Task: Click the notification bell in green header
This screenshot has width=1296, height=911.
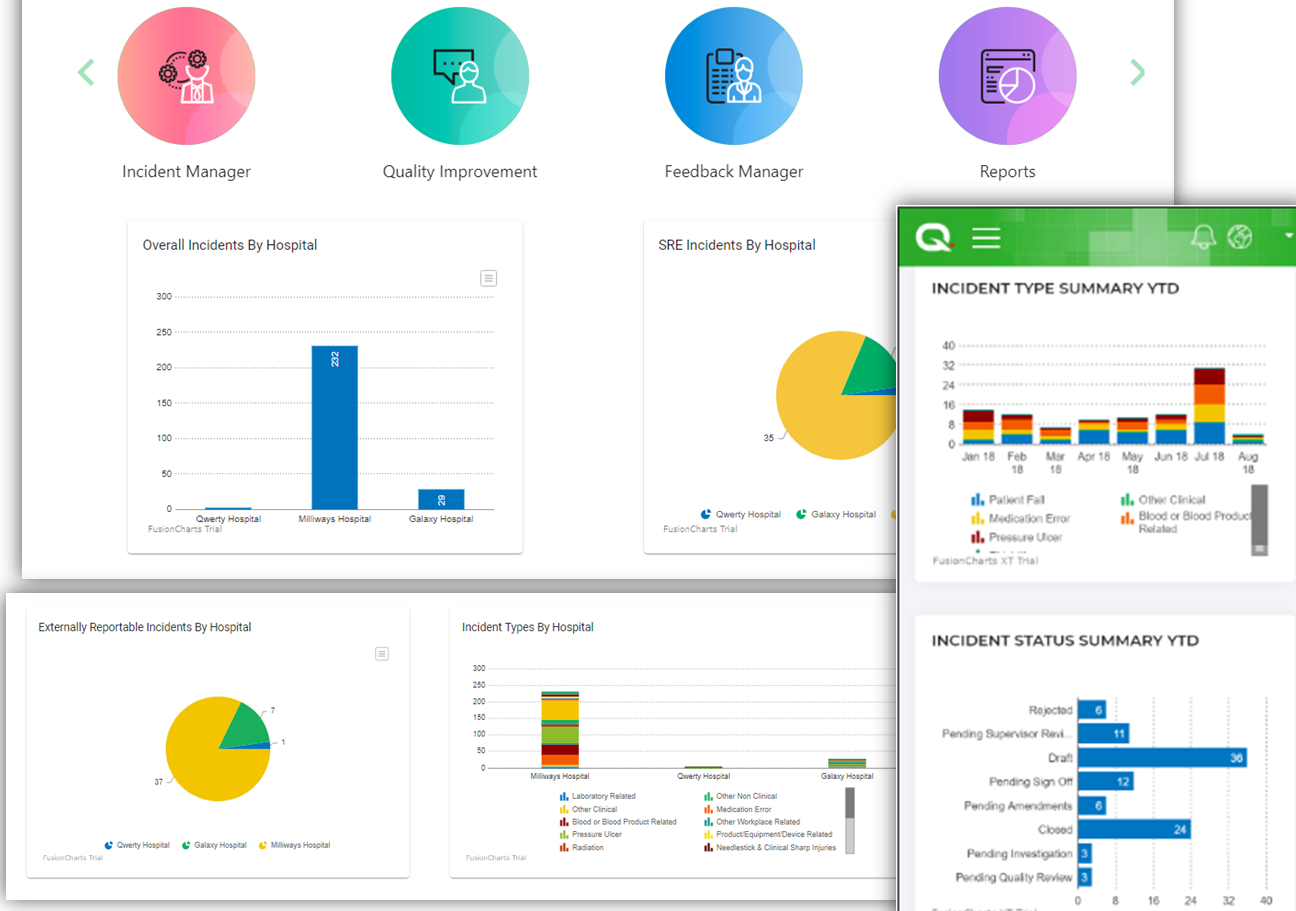Action: [x=1203, y=237]
